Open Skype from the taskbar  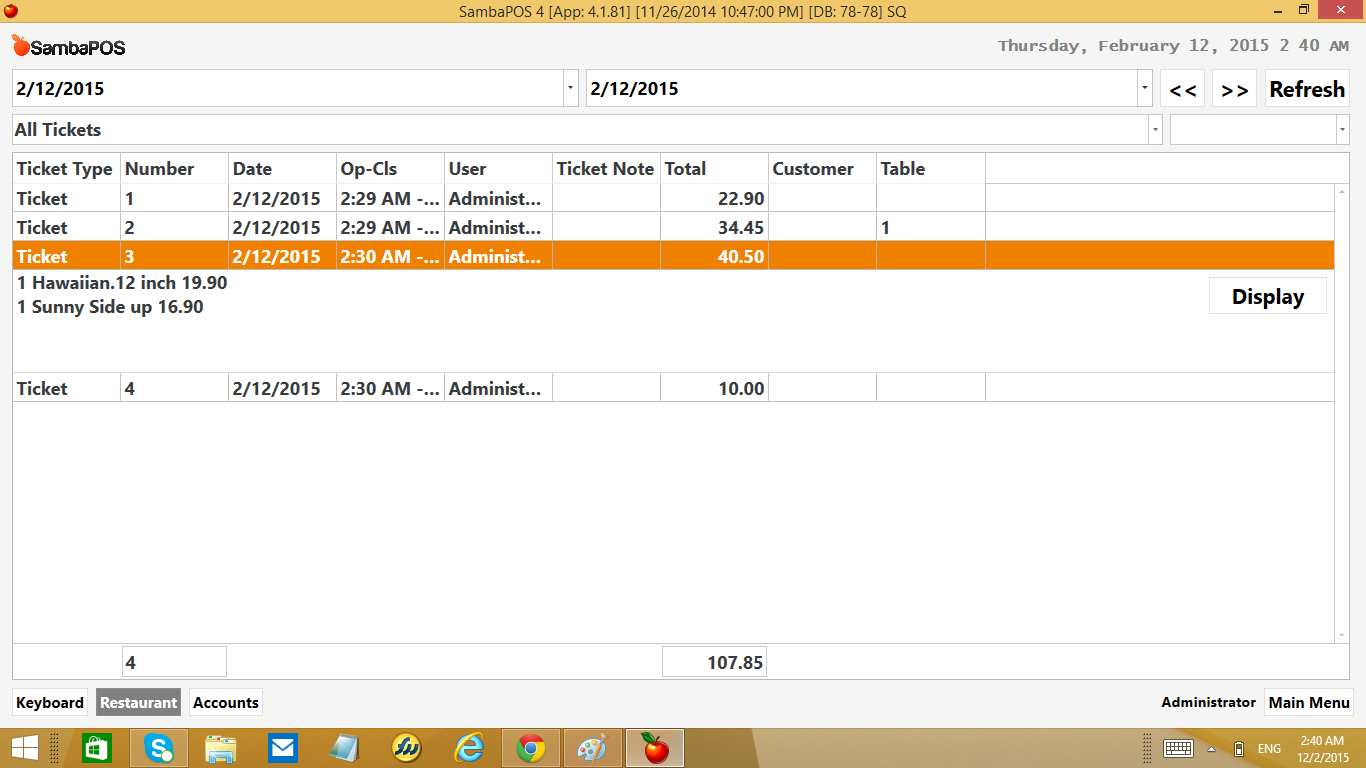[159, 748]
